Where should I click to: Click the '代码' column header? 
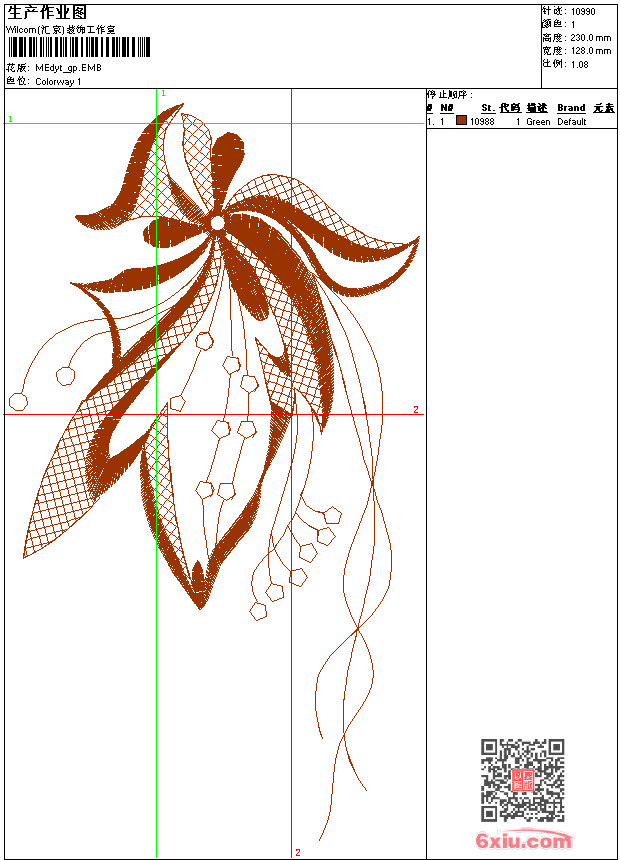click(510, 108)
